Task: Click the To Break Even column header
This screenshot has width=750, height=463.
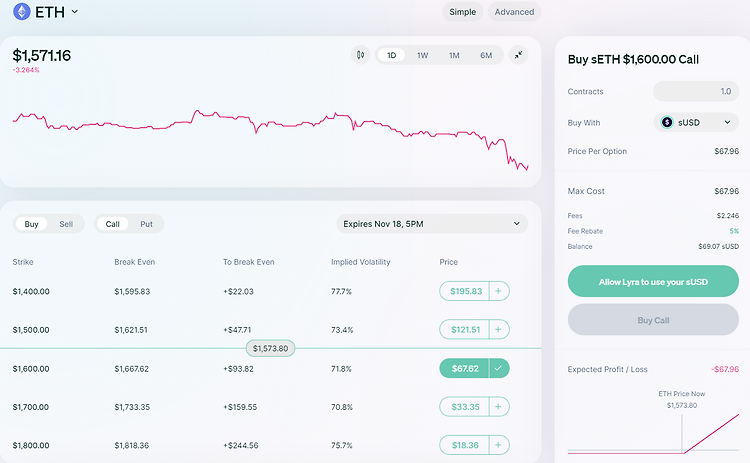Action: point(248,262)
